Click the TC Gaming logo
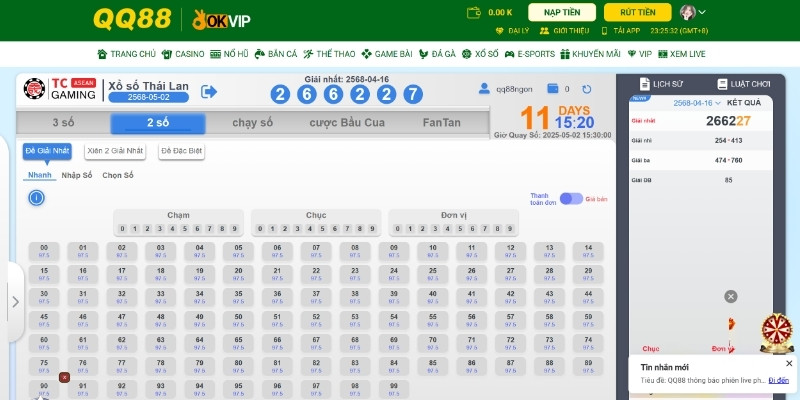Screen dimensions: 800x400 tap(60, 89)
